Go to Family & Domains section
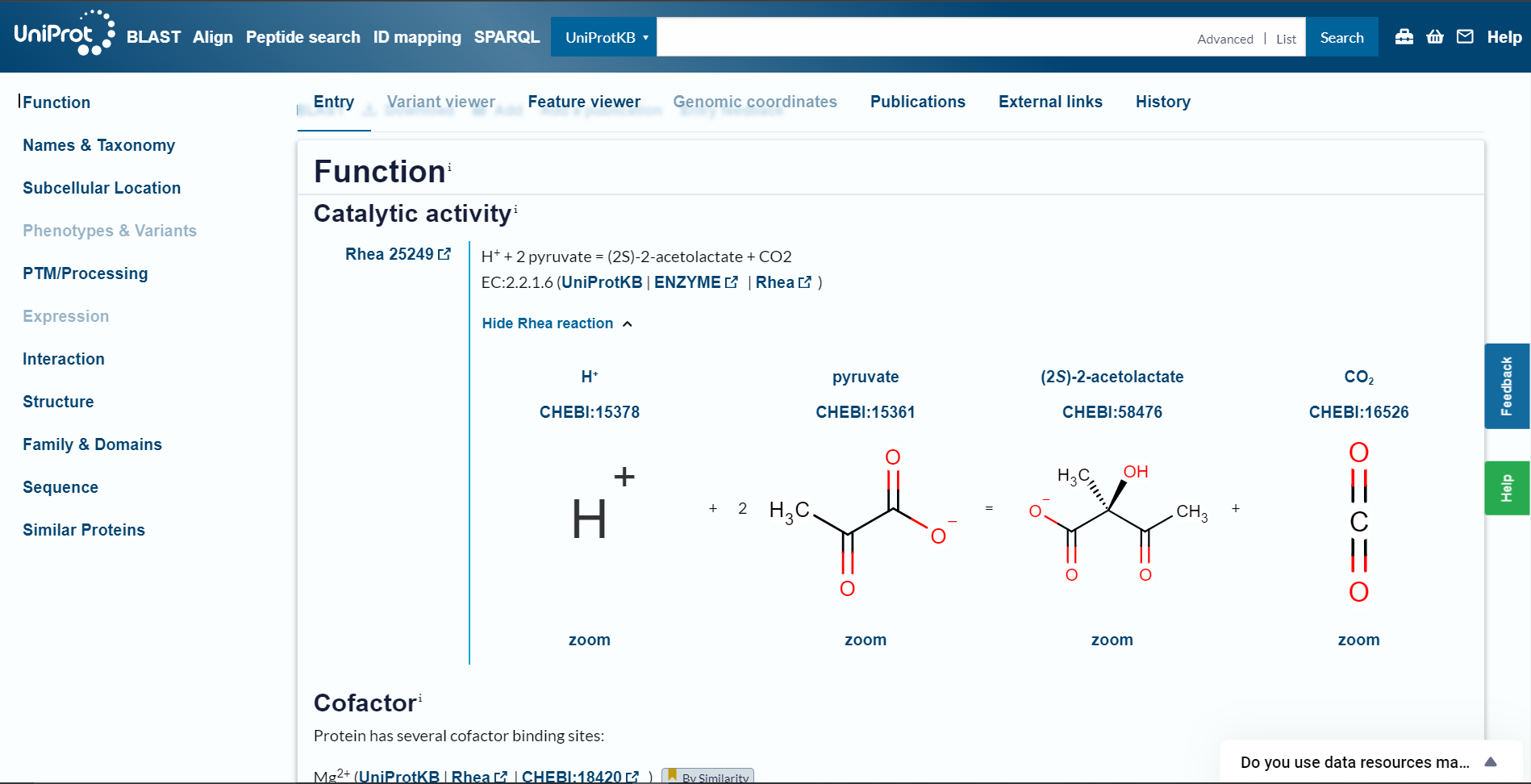Screen dimensions: 1531x784 click(92, 444)
